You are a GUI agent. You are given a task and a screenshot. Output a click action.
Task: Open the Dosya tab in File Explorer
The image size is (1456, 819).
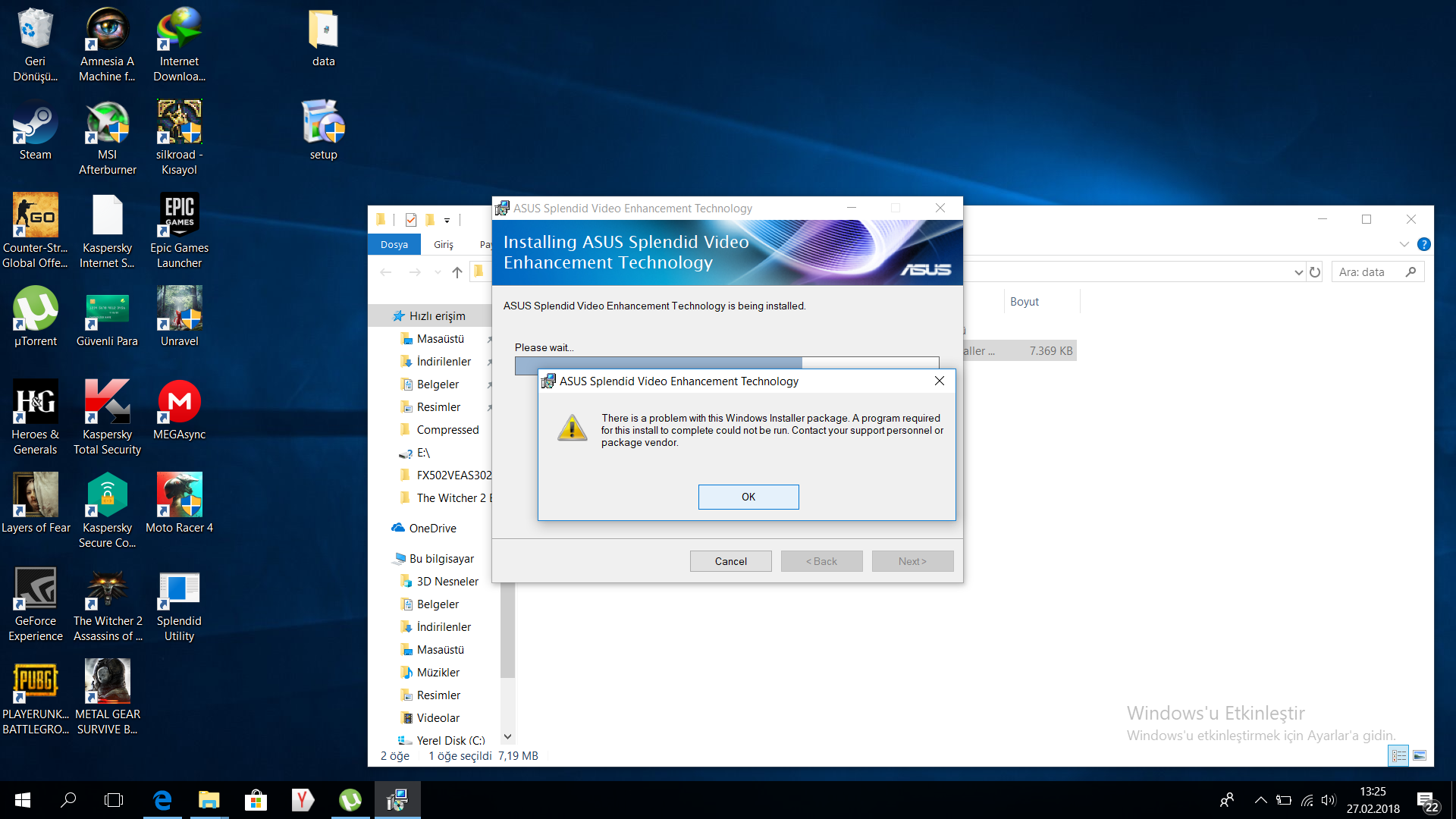pos(394,244)
